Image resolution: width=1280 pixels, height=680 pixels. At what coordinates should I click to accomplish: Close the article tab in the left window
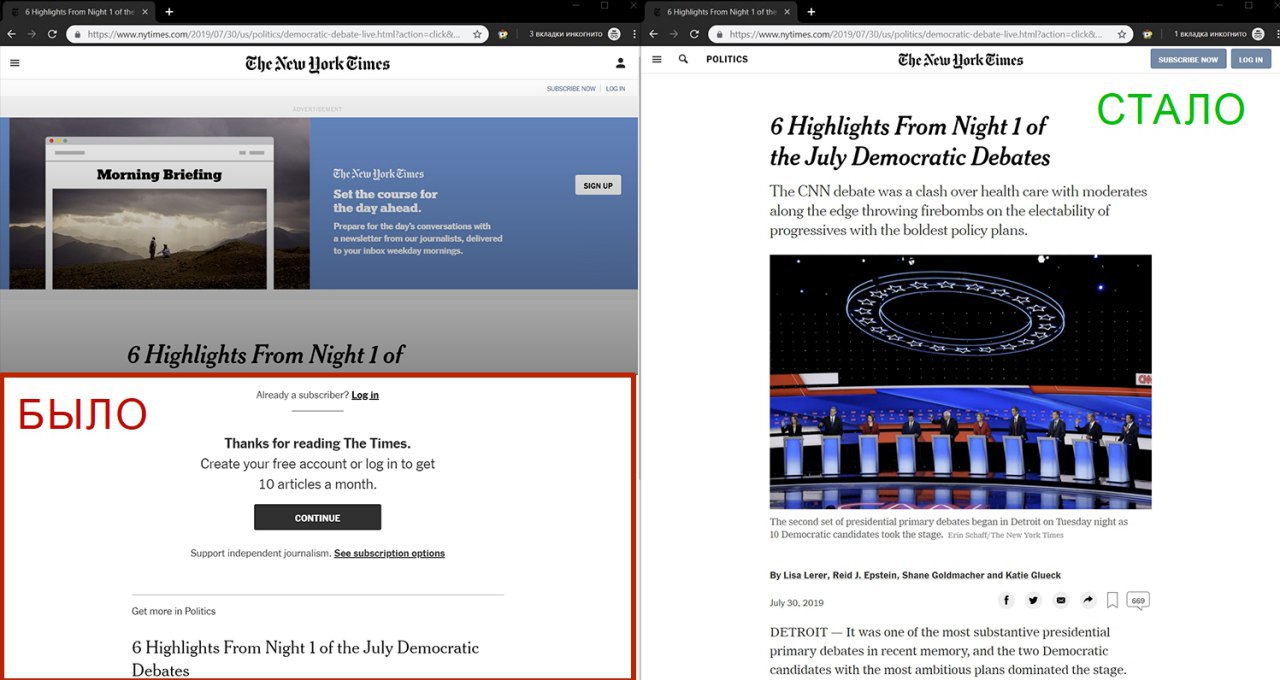point(146,12)
